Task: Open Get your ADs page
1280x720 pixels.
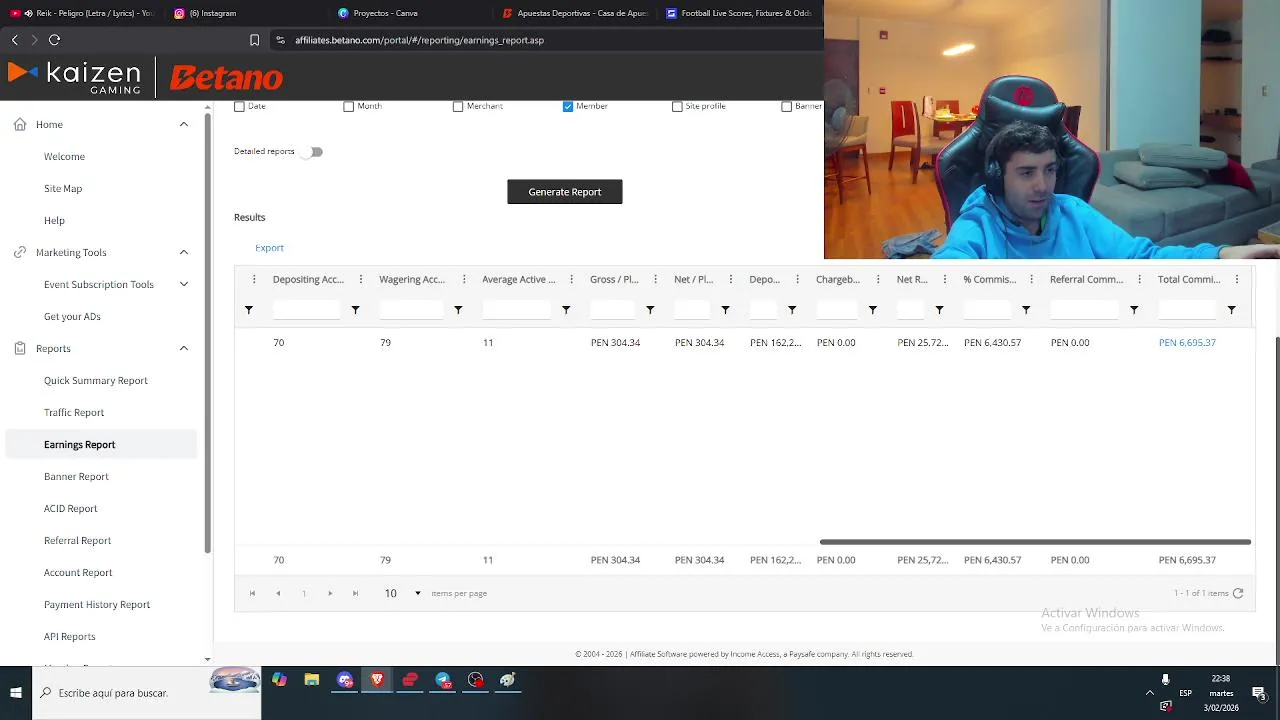Action: (x=72, y=316)
